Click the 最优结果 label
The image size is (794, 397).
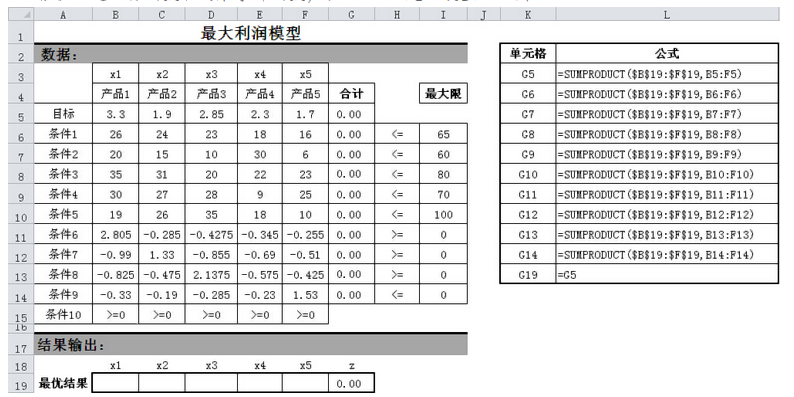tap(63, 384)
